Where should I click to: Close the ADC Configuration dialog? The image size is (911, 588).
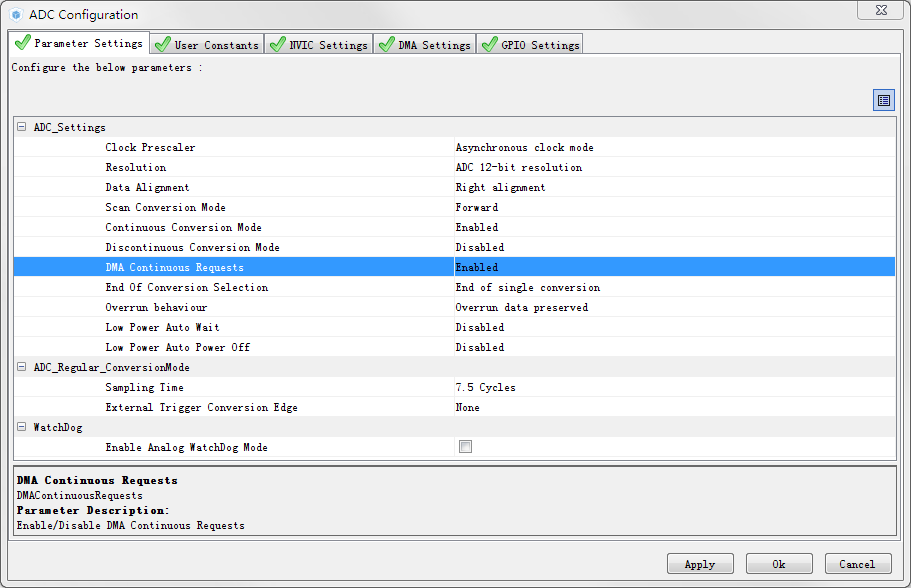pyautogui.click(x=881, y=10)
